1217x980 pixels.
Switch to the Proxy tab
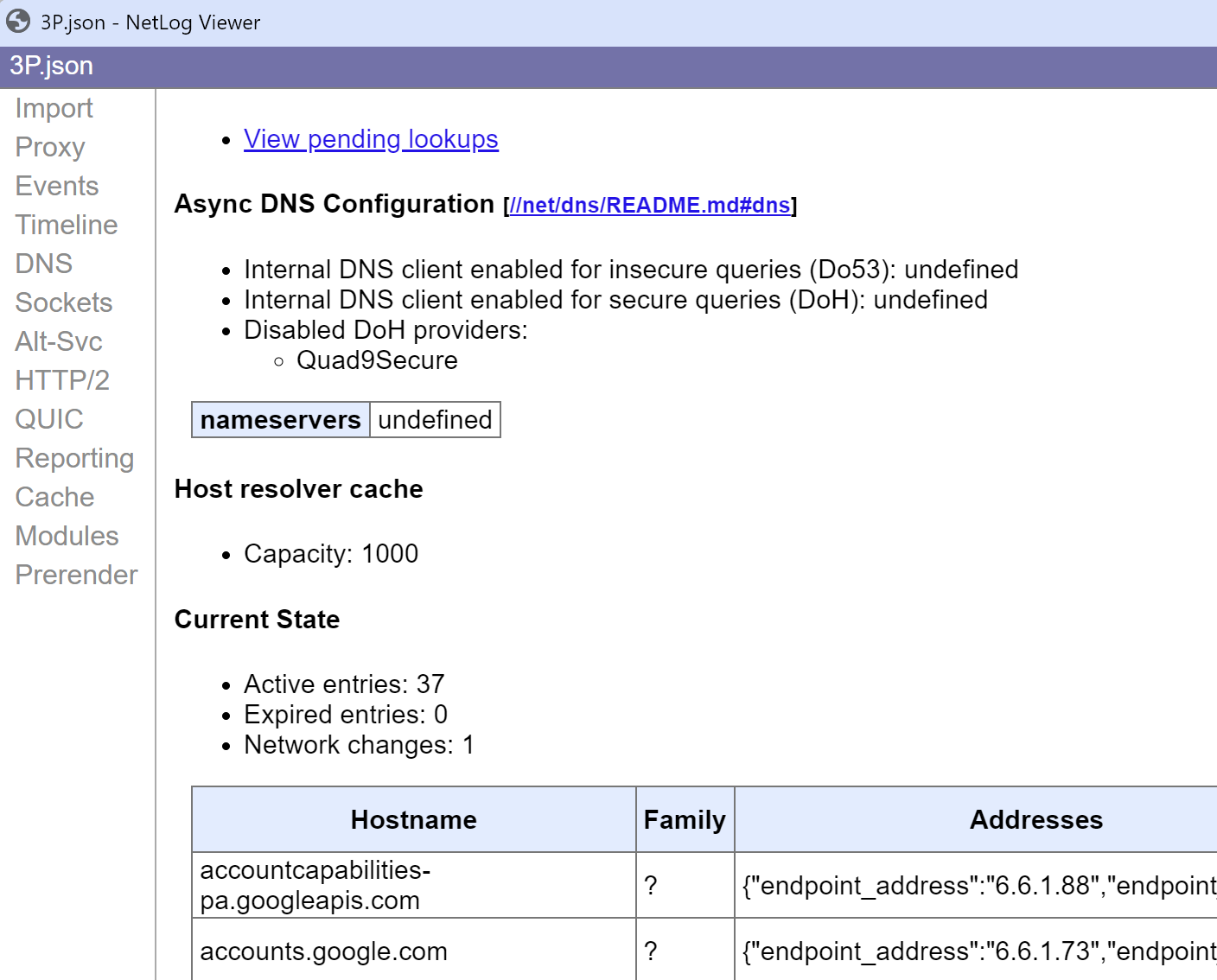(50, 147)
